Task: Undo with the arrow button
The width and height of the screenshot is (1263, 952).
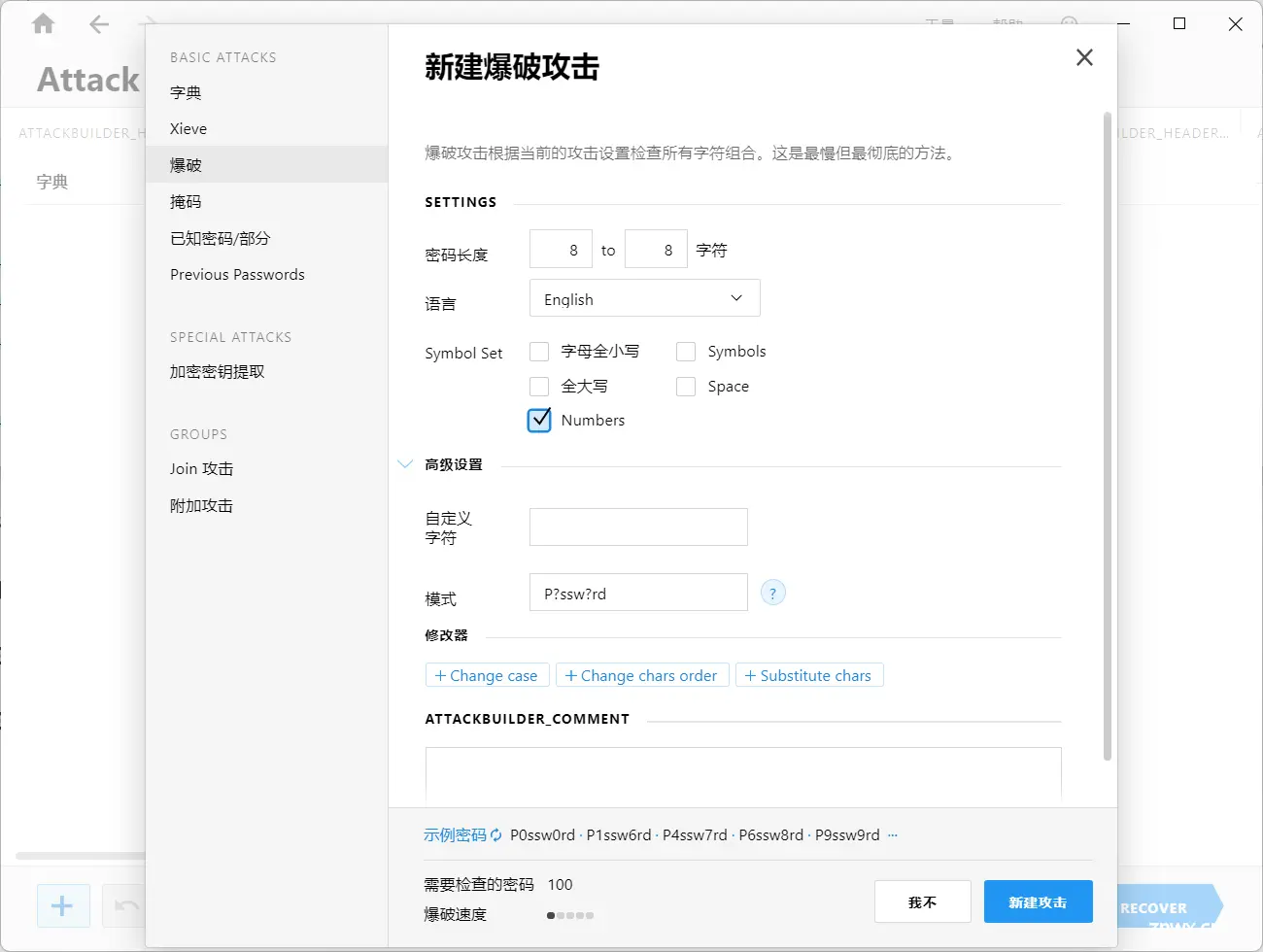Action: [125, 906]
